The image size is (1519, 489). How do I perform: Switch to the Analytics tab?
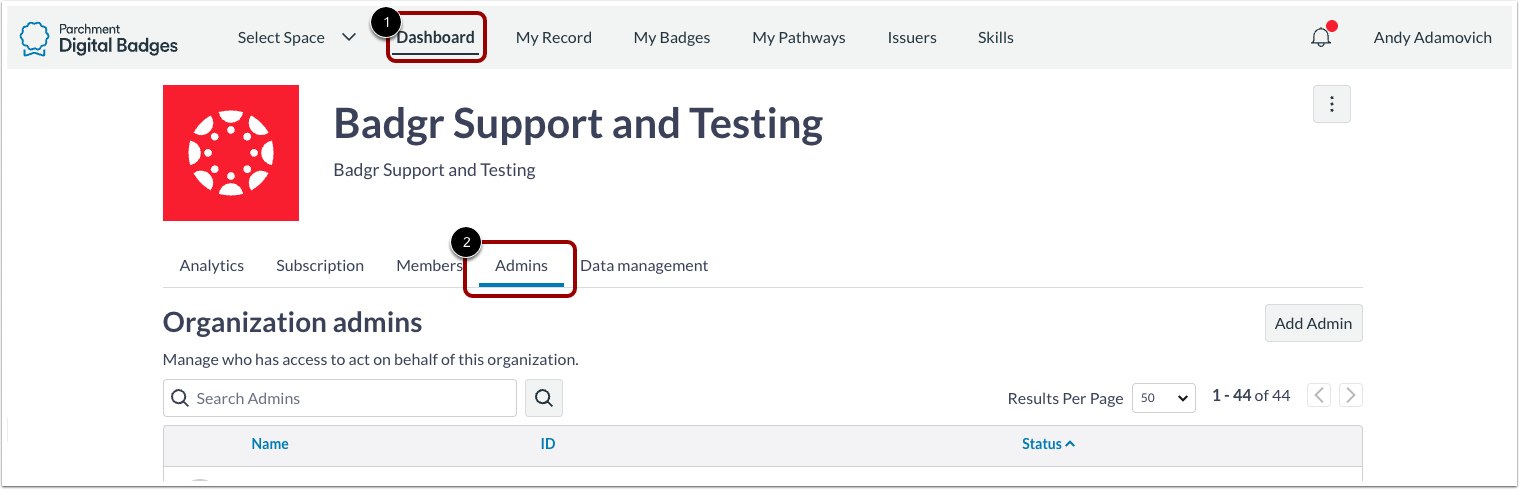[x=212, y=266]
